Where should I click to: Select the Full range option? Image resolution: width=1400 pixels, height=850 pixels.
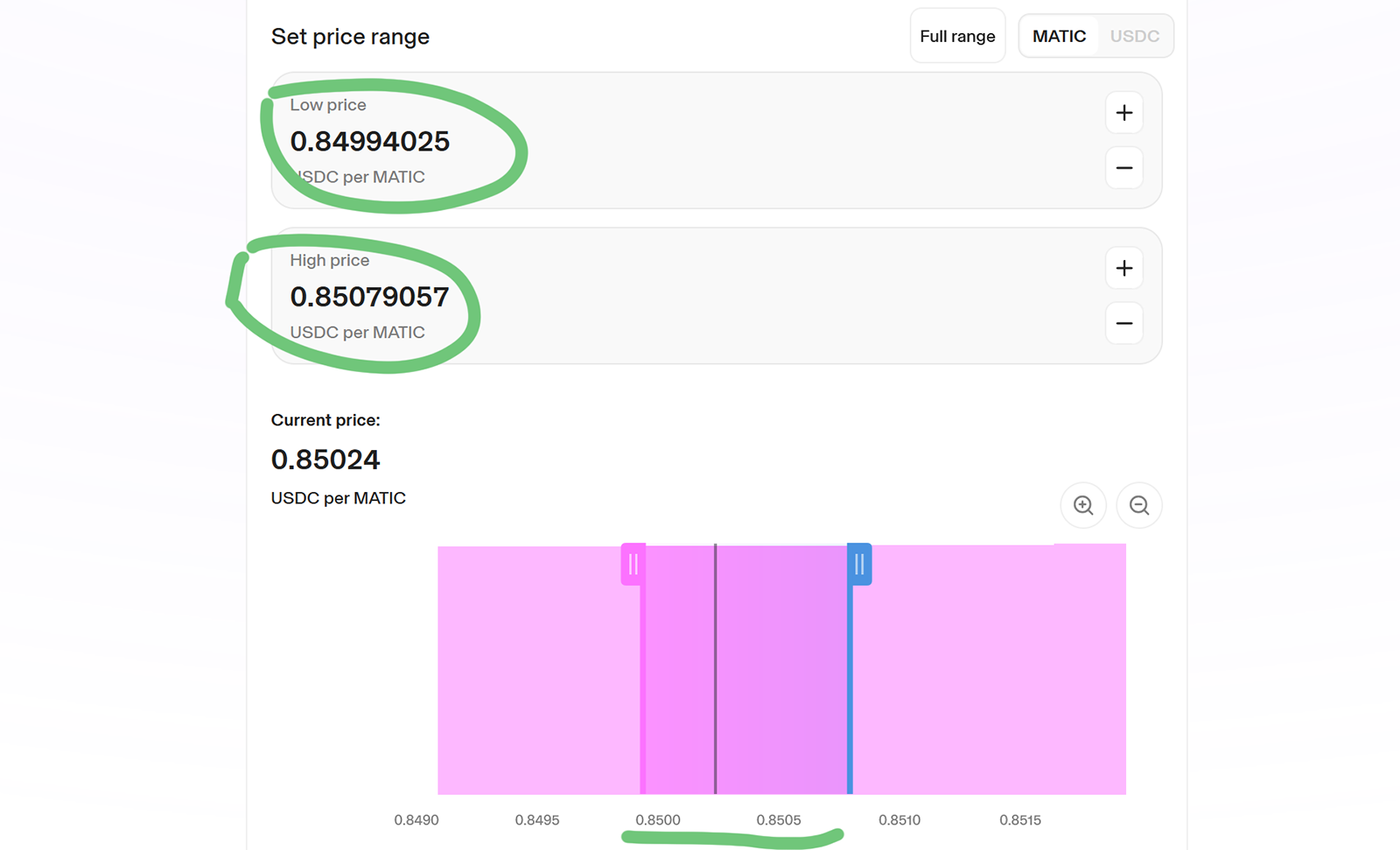(x=957, y=36)
